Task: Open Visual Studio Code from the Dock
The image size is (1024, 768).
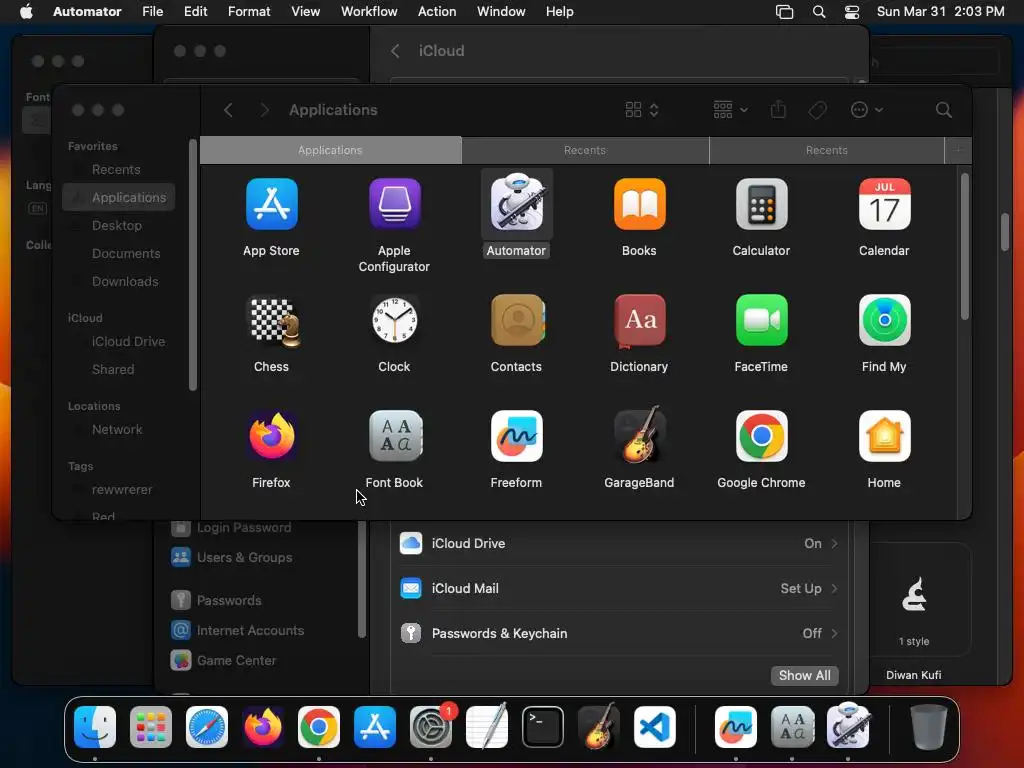Action: pyautogui.click(x=654, y=727)
